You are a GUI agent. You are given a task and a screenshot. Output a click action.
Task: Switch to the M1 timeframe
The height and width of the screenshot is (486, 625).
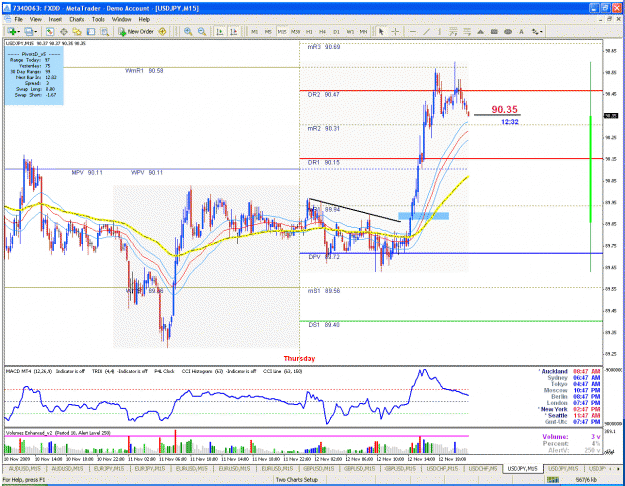tap(255, 31)
